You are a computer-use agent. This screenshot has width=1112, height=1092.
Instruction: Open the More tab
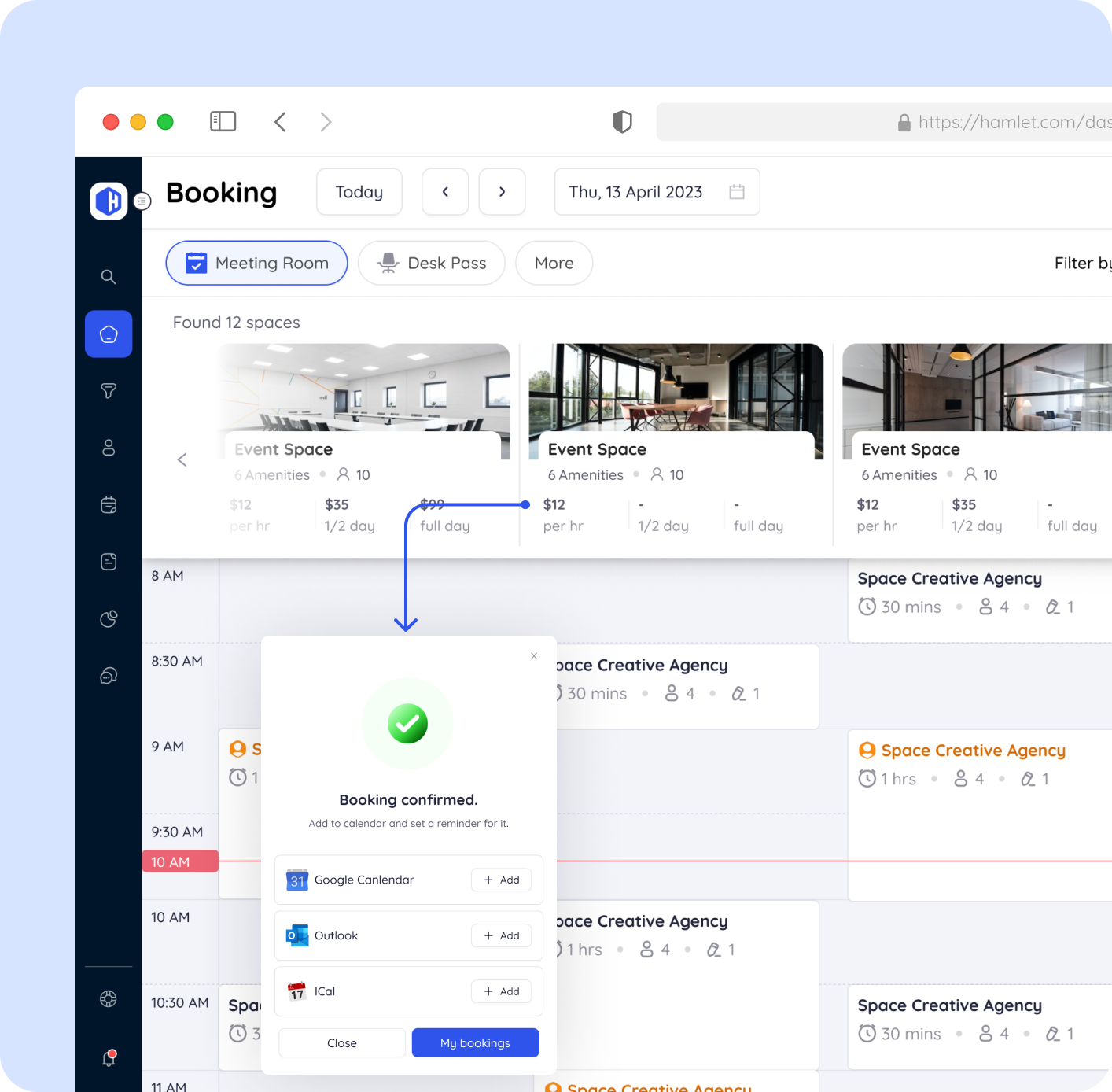pos(554,263)
